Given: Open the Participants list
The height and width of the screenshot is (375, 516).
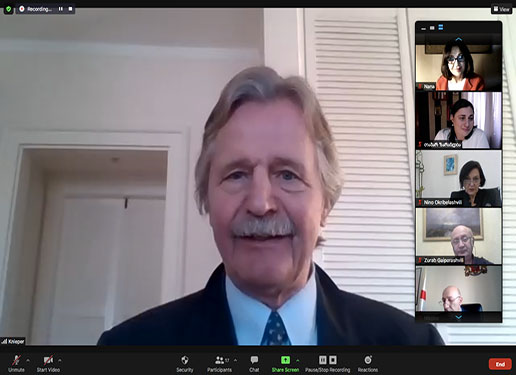Looking at the screenshot, I should click(x=219, y=364).
